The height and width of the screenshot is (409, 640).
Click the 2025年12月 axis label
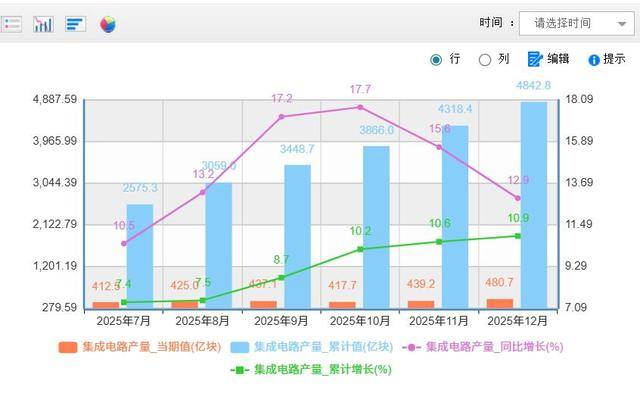coord(517,321)
